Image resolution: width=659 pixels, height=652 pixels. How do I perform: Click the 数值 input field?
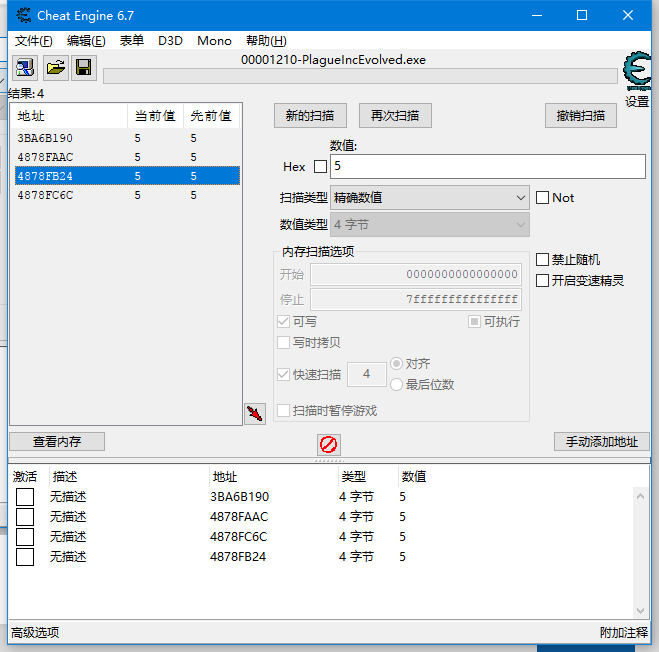[488, 166]
